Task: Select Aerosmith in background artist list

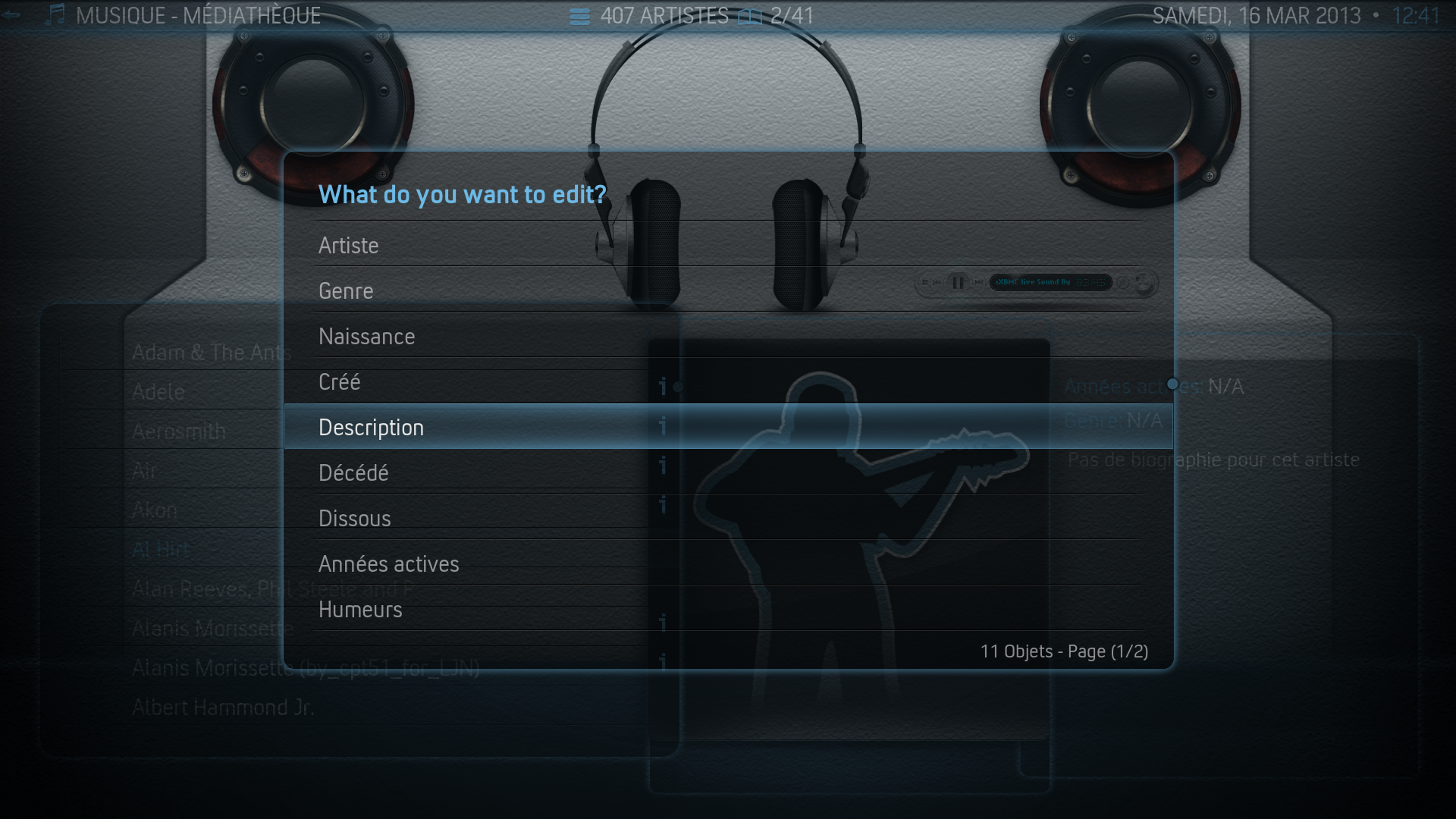Action: 179,431
